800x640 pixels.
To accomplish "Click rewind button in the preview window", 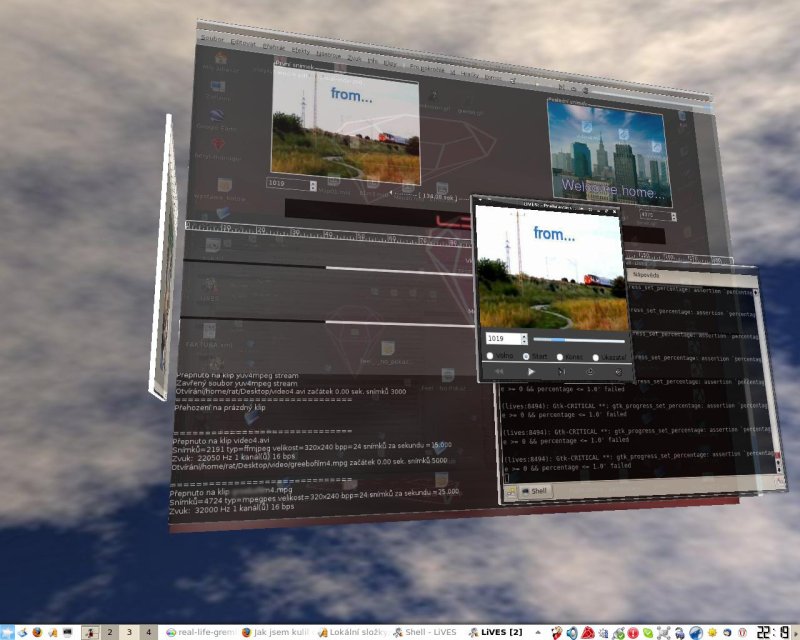I will (499, 372).
